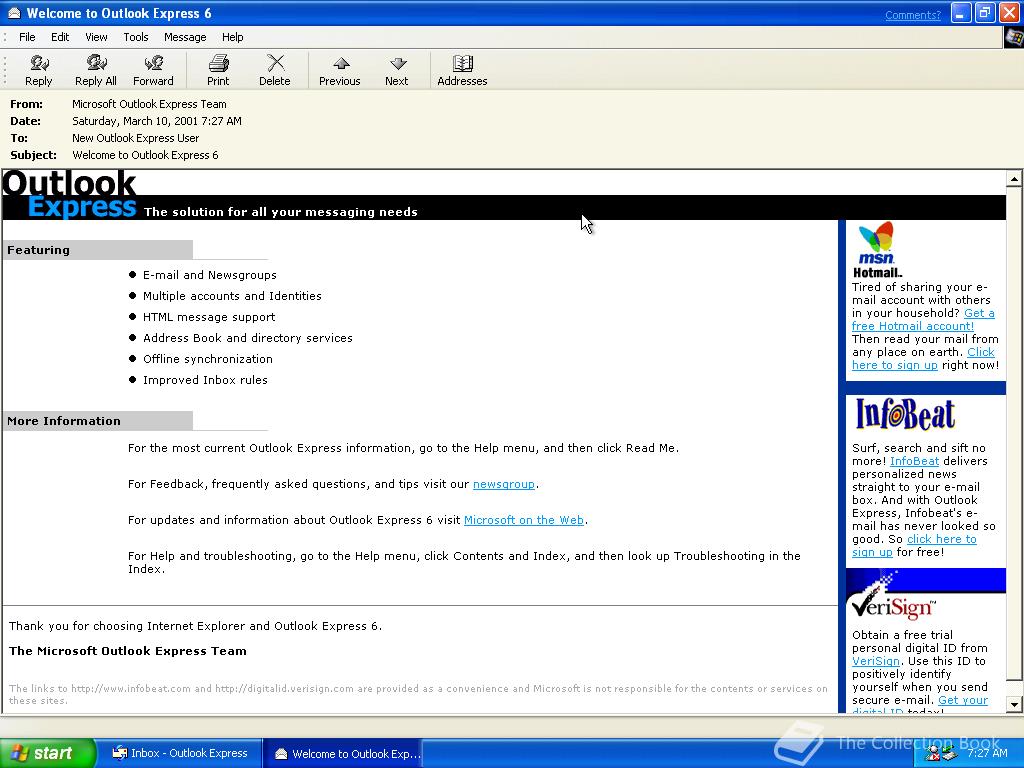Click the Windows flag throbber icon

[x=1014, y=37]
